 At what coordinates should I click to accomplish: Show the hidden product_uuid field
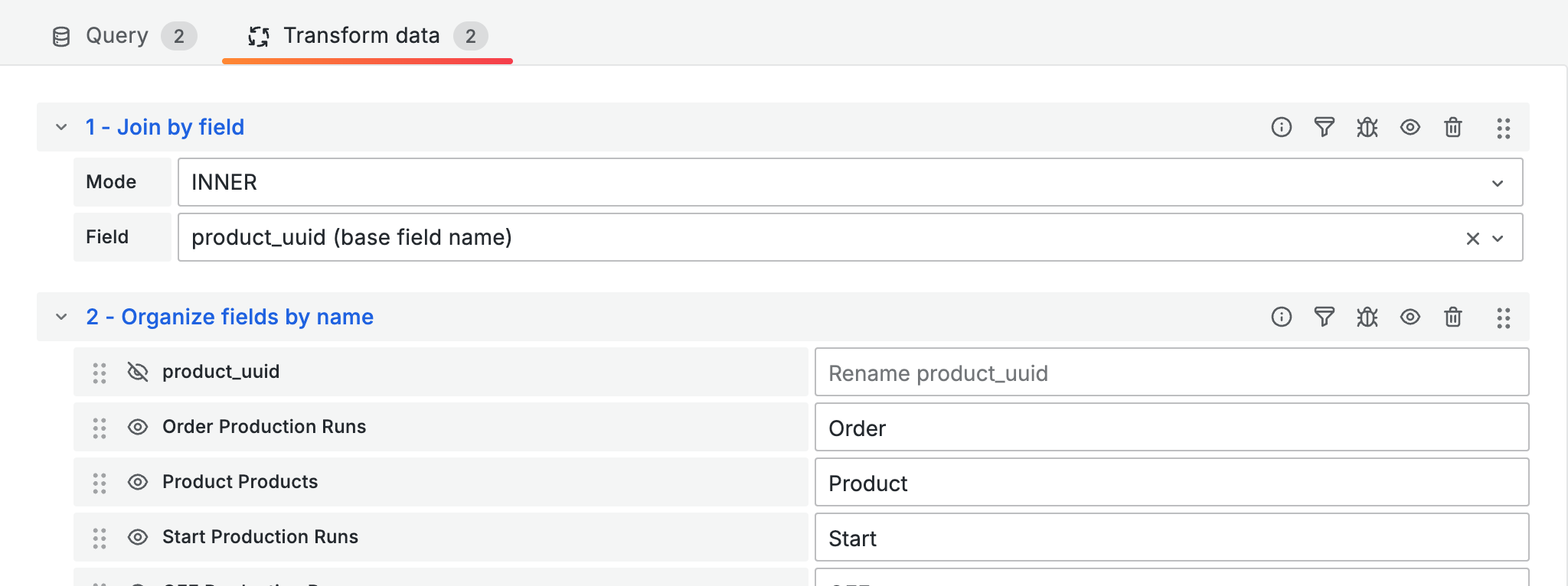(138, 372)
